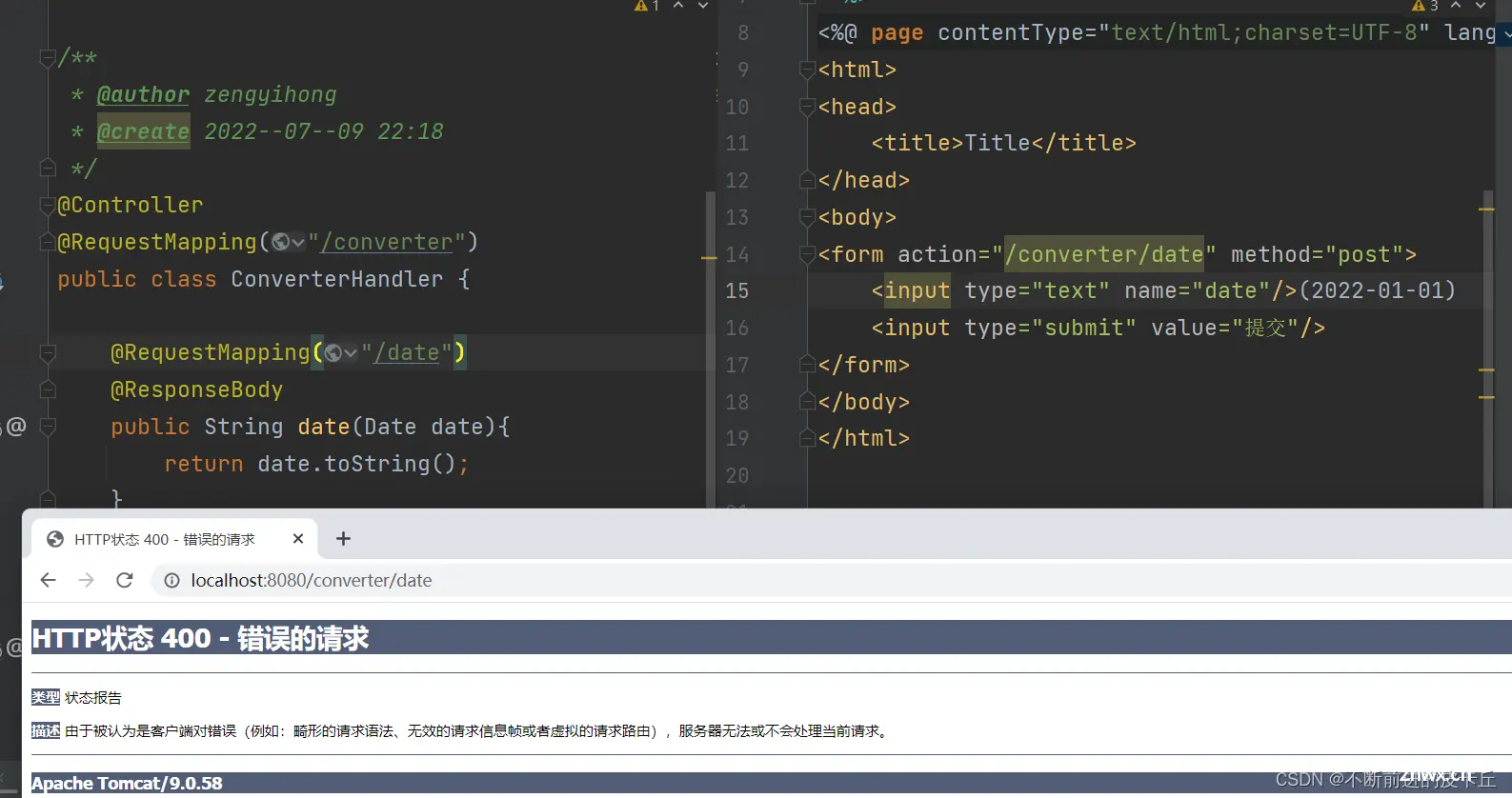Open dropdown chevron beside "/date" URL mapping
This screenshot has height=798, width=1512.
[x=351, y=353]
